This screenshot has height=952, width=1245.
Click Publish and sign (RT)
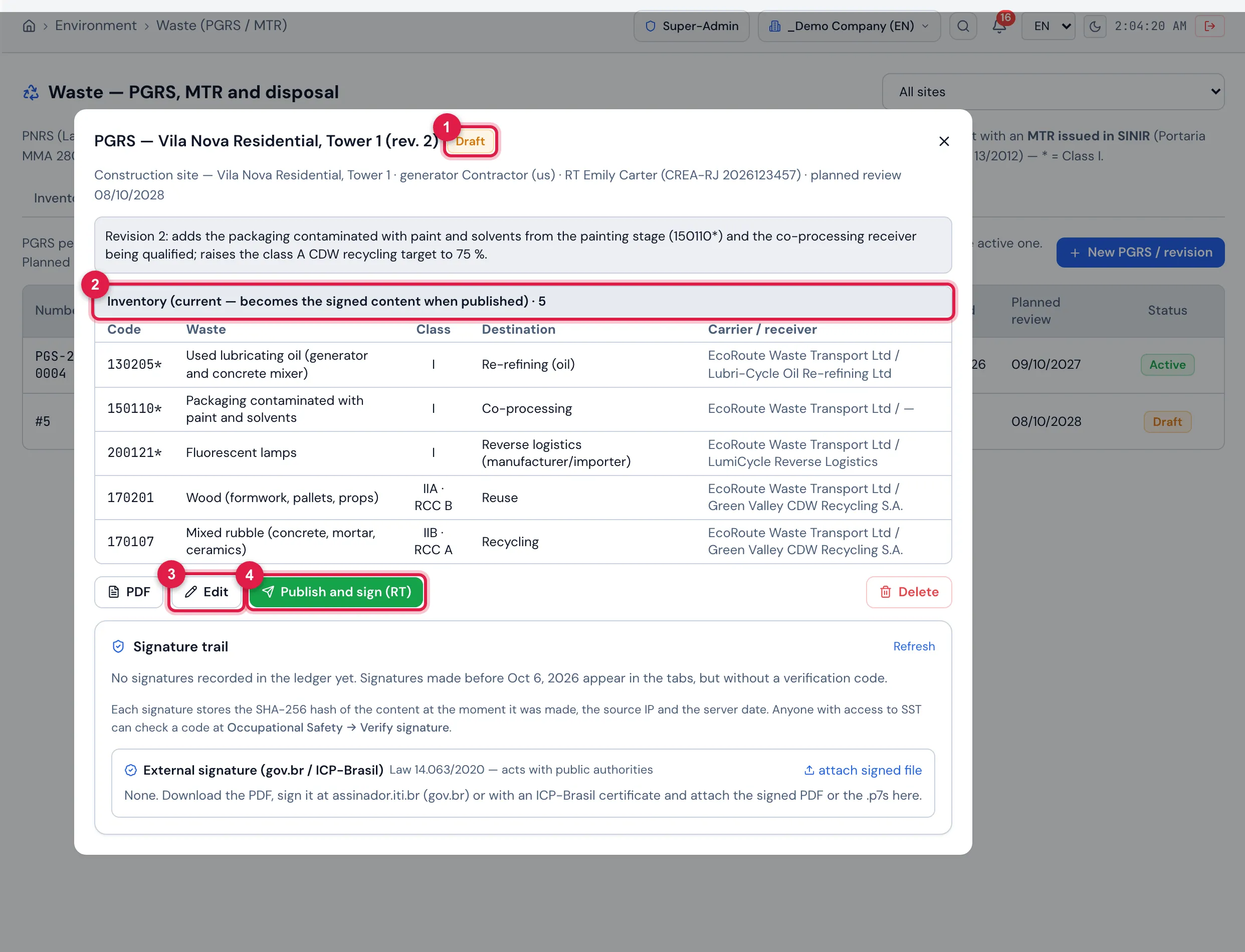click(337, 592)
